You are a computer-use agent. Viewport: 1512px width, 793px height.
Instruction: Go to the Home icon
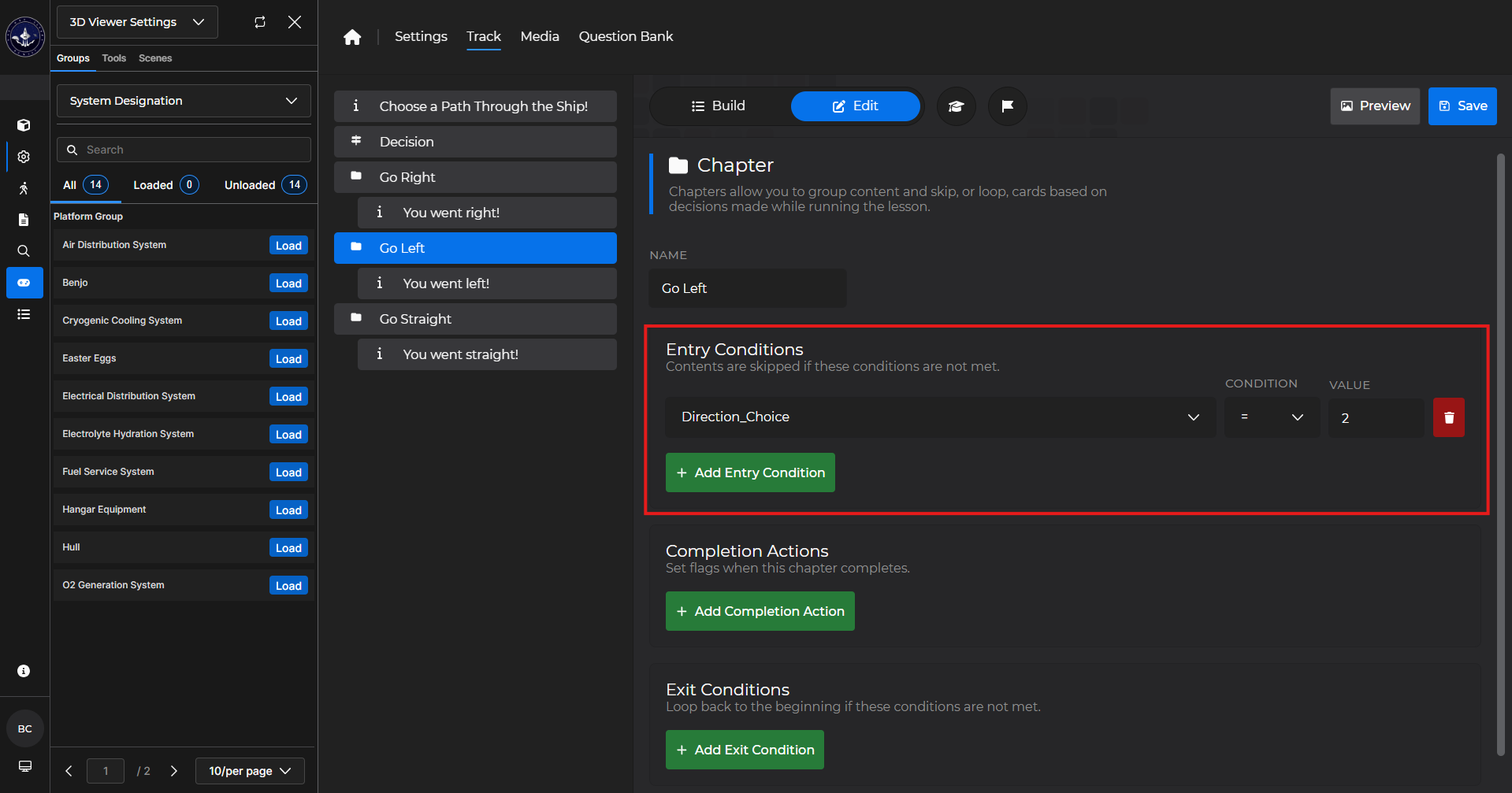[352, 37]
